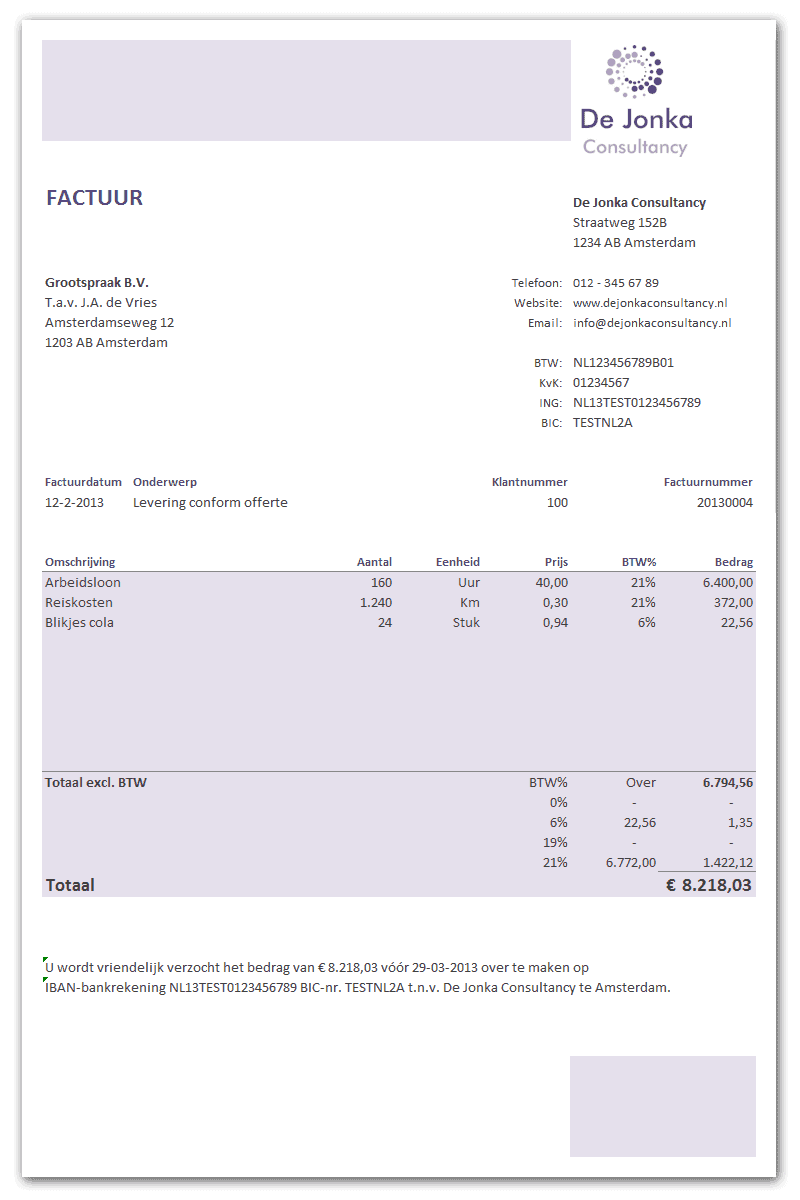
Task: Click the Bedrag column header
Action: click(733, 562)
